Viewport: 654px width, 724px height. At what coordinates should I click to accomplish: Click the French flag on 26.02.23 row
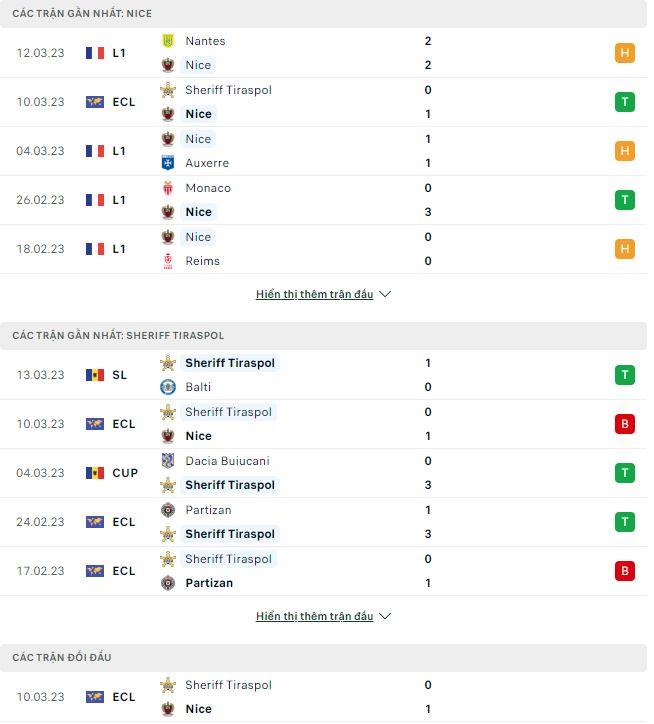(95, 200)
